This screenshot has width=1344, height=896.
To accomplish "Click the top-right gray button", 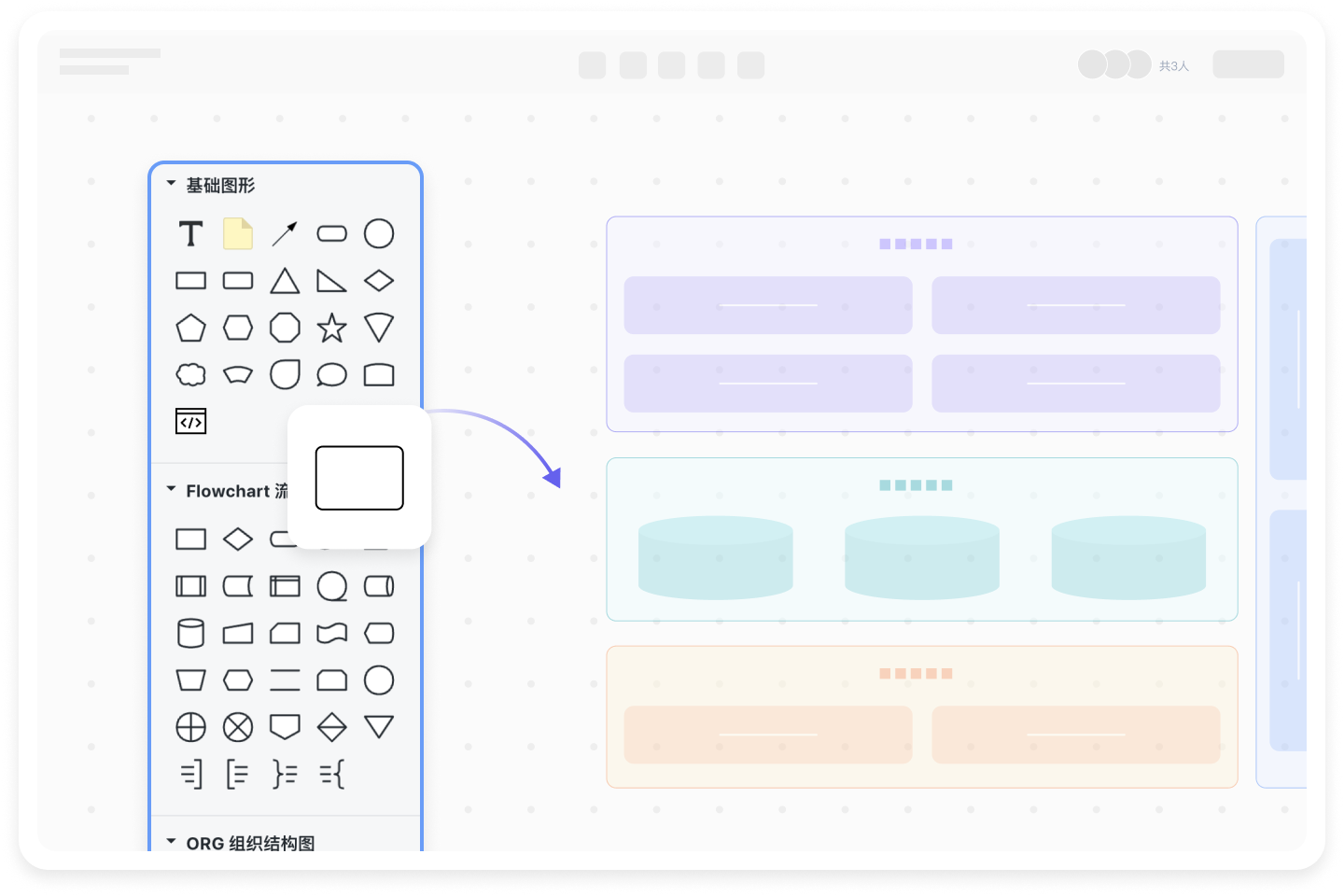I will click(1248, 64).
